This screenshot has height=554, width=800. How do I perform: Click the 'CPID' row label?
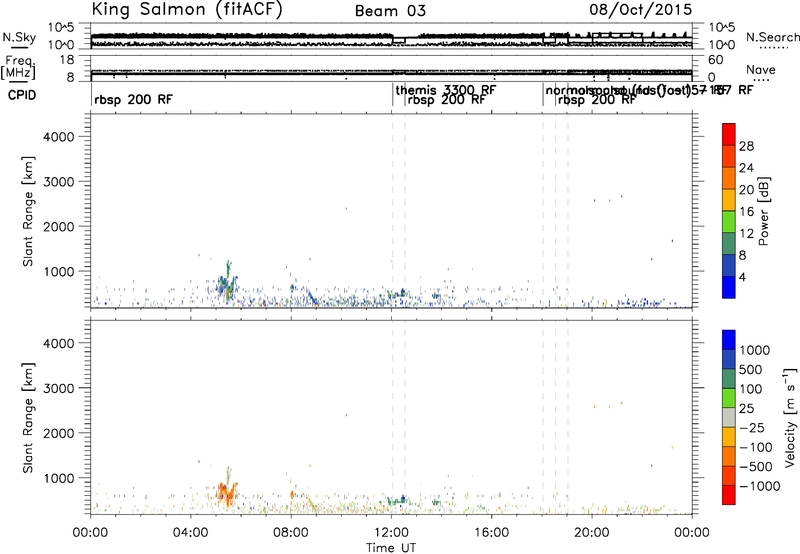[x=22, y=95]
